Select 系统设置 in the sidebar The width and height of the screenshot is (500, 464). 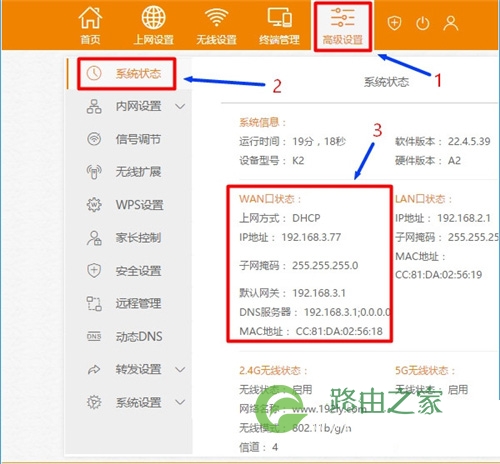(138, 402)
